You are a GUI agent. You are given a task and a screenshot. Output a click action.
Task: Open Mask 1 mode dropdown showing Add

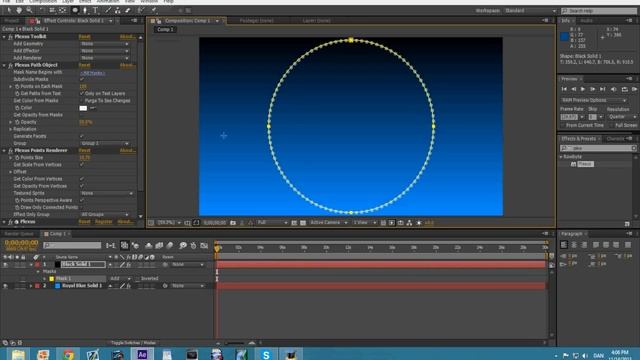point(120,278)
